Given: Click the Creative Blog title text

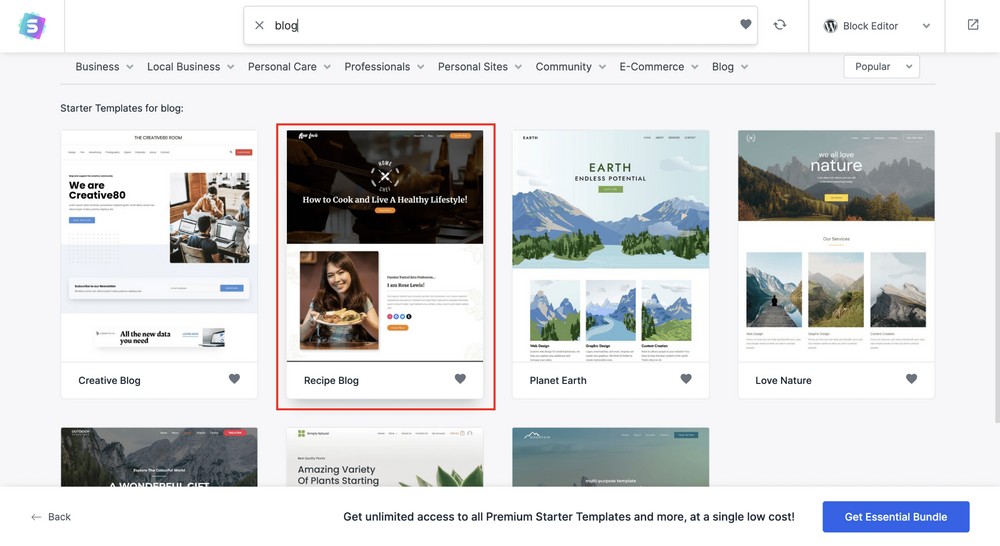Looking at the screenshot, I should (x=109, y=380).
